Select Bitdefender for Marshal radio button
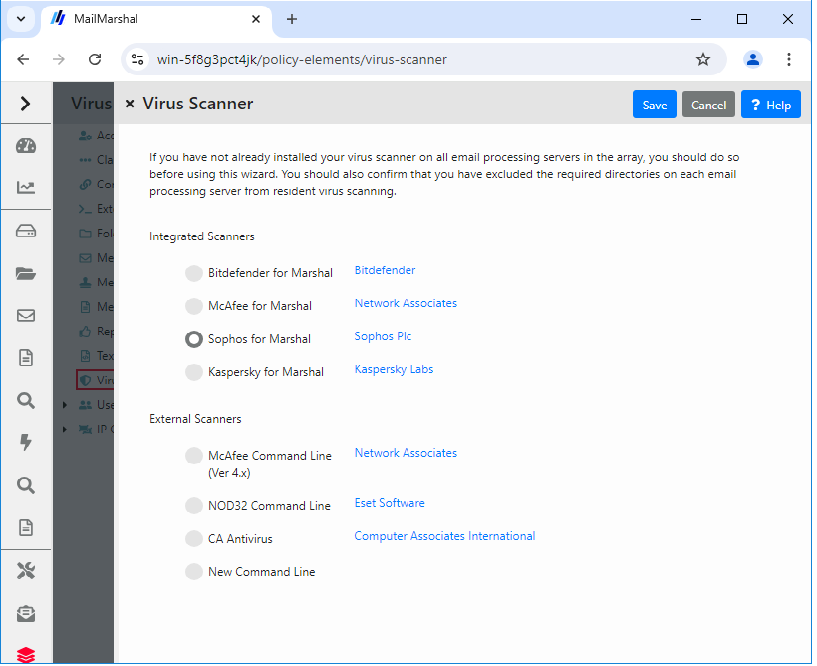Image resolution: width=817 pixels, height=666 pixels. coord(194,273)
